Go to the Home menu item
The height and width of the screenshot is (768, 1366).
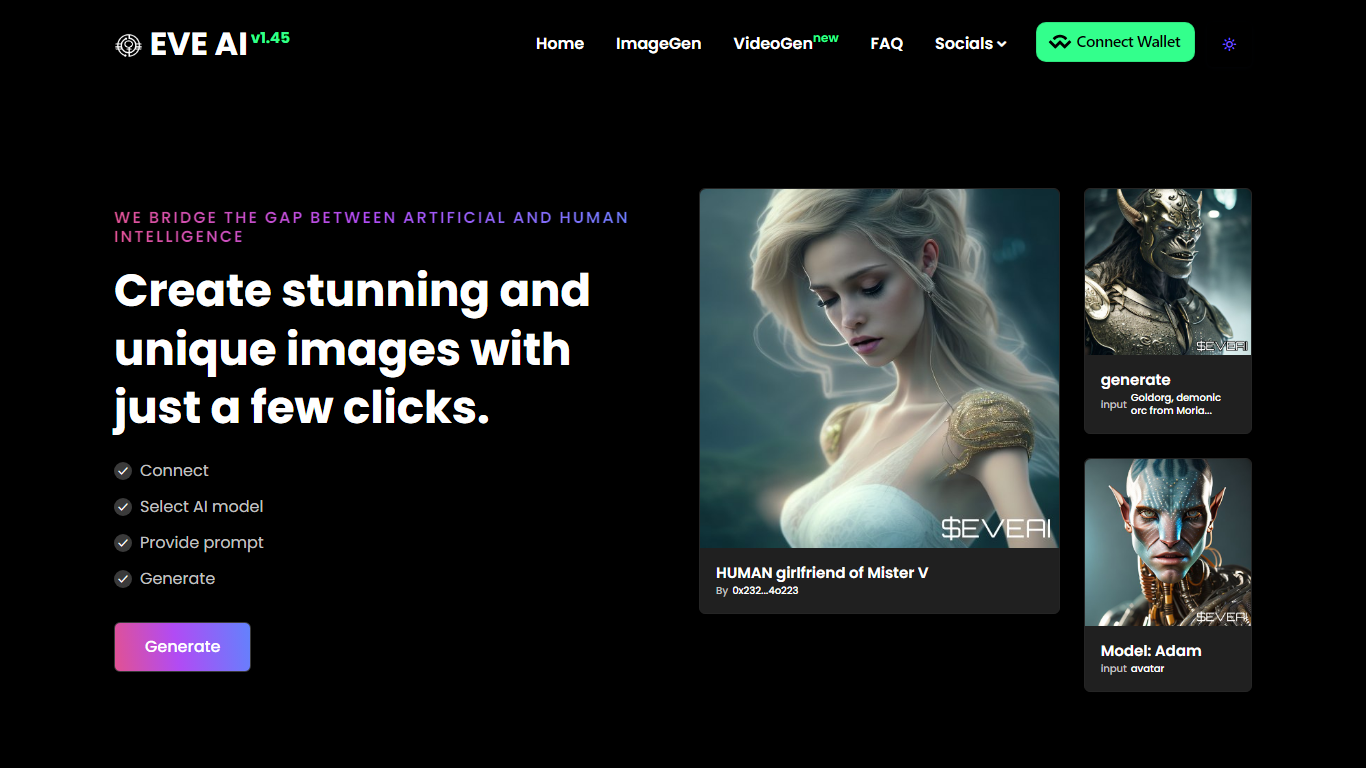coord(560,44)
